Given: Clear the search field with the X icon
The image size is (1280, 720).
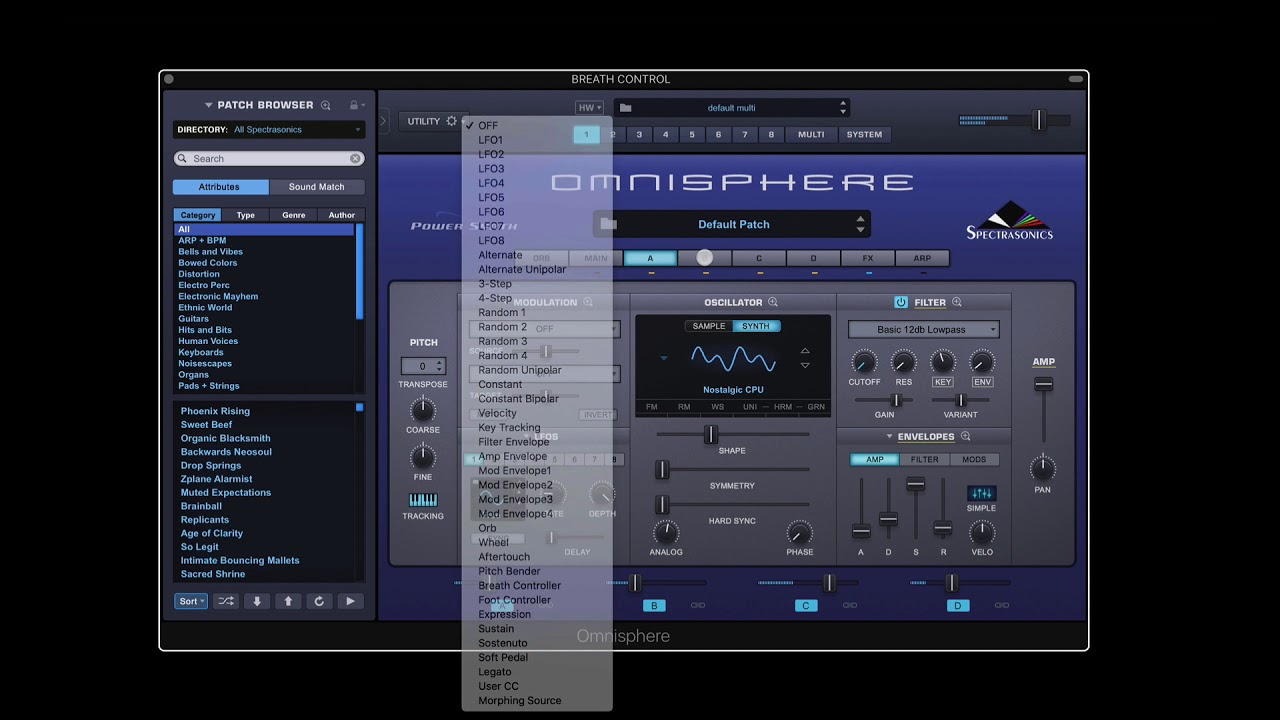Looking at the screenshot, I should [x=355, y=159].
